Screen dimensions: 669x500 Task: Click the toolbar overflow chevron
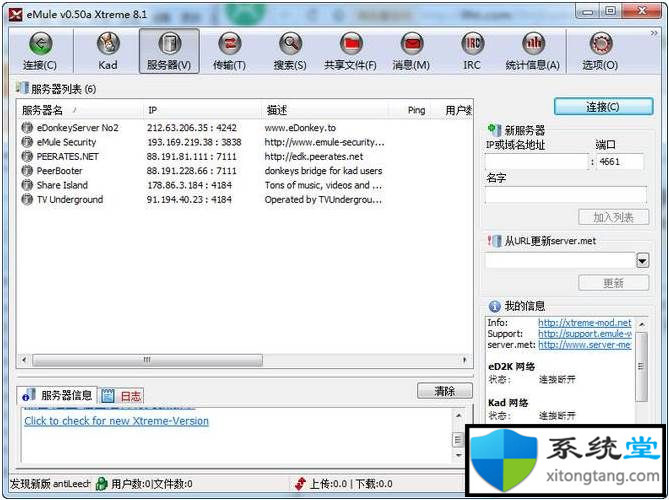(654, 33)
